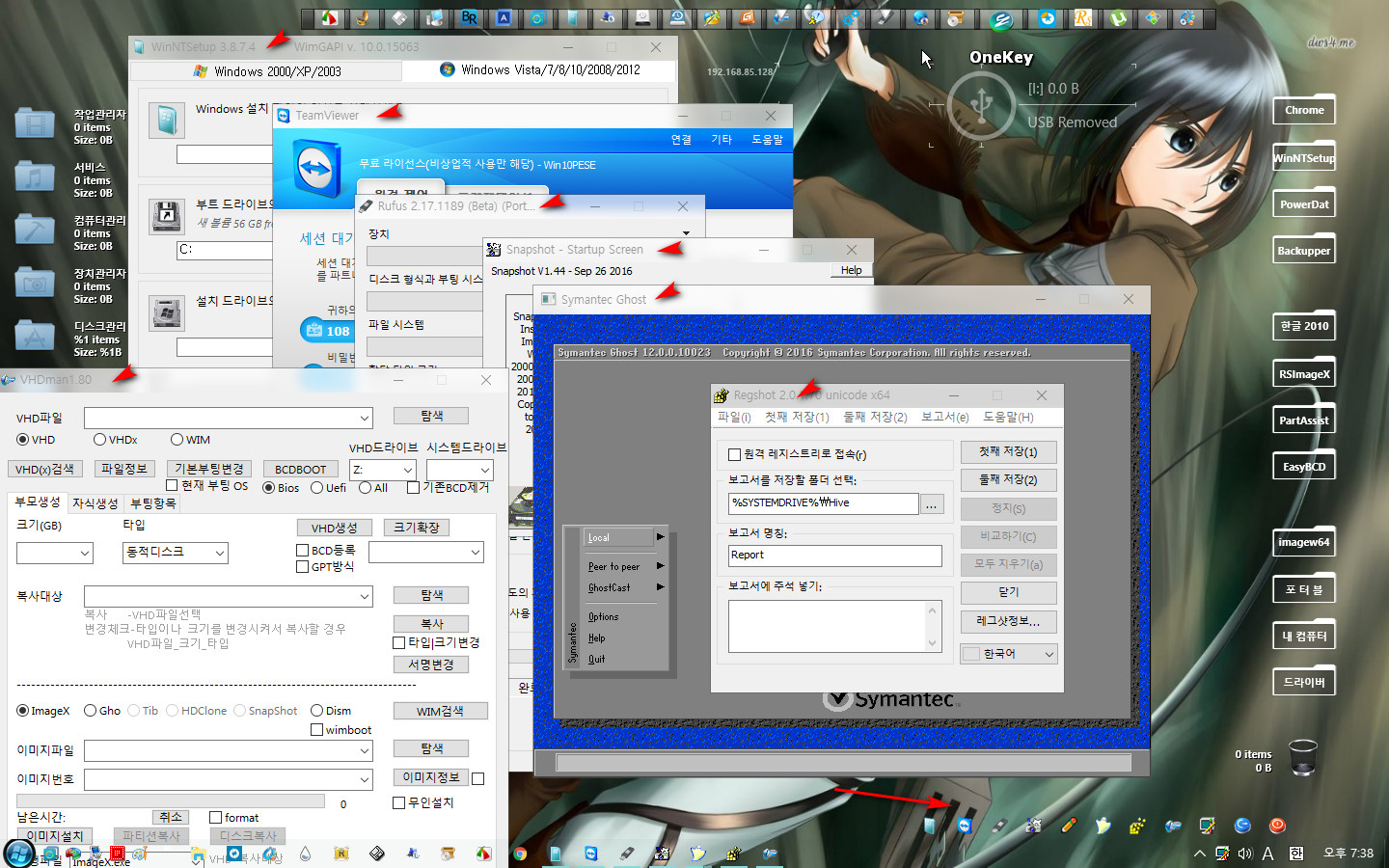Click the Regshot comment box scrollbar
Screen dimensions: 1389x868
coord(932,627)
